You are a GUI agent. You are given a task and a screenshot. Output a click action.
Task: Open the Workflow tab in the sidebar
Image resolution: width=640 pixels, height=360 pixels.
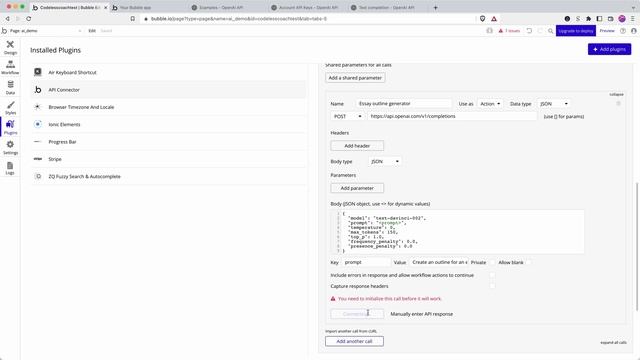click(10, 67)
